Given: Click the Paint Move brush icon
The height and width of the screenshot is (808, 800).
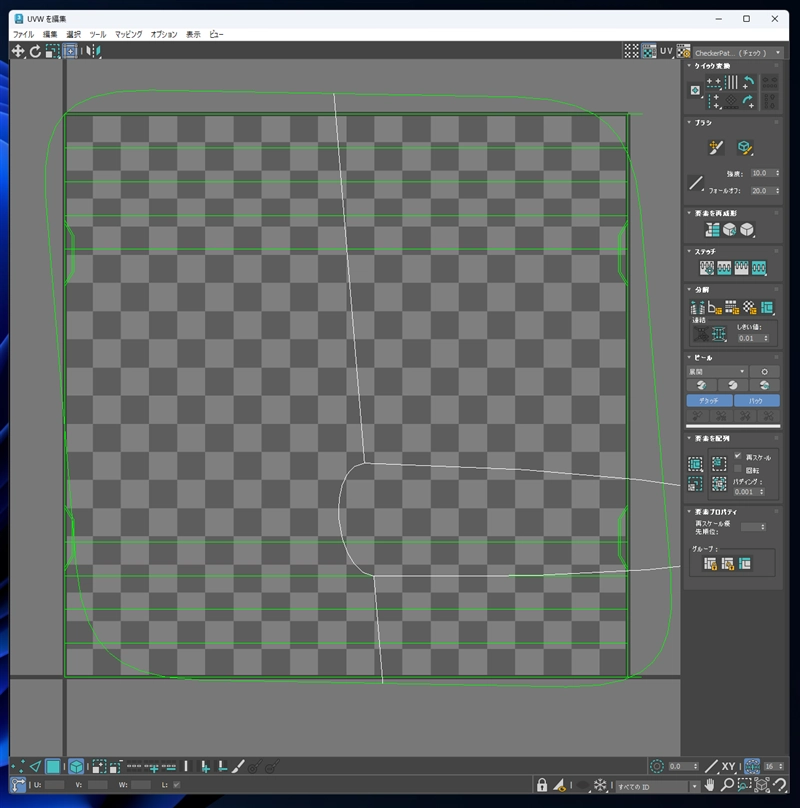Looking at the screenshot, I should [x=715, y=148].
